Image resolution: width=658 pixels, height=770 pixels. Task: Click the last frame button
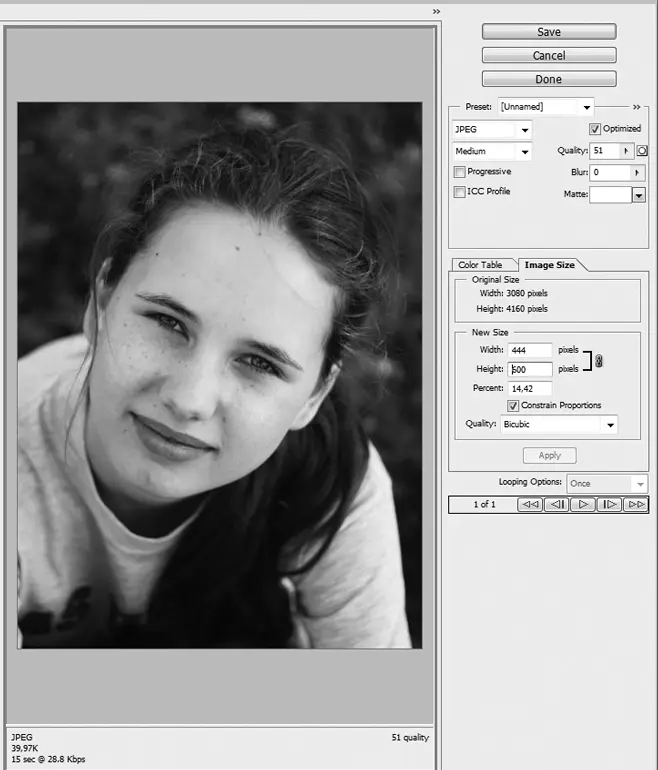pos(635,505)
